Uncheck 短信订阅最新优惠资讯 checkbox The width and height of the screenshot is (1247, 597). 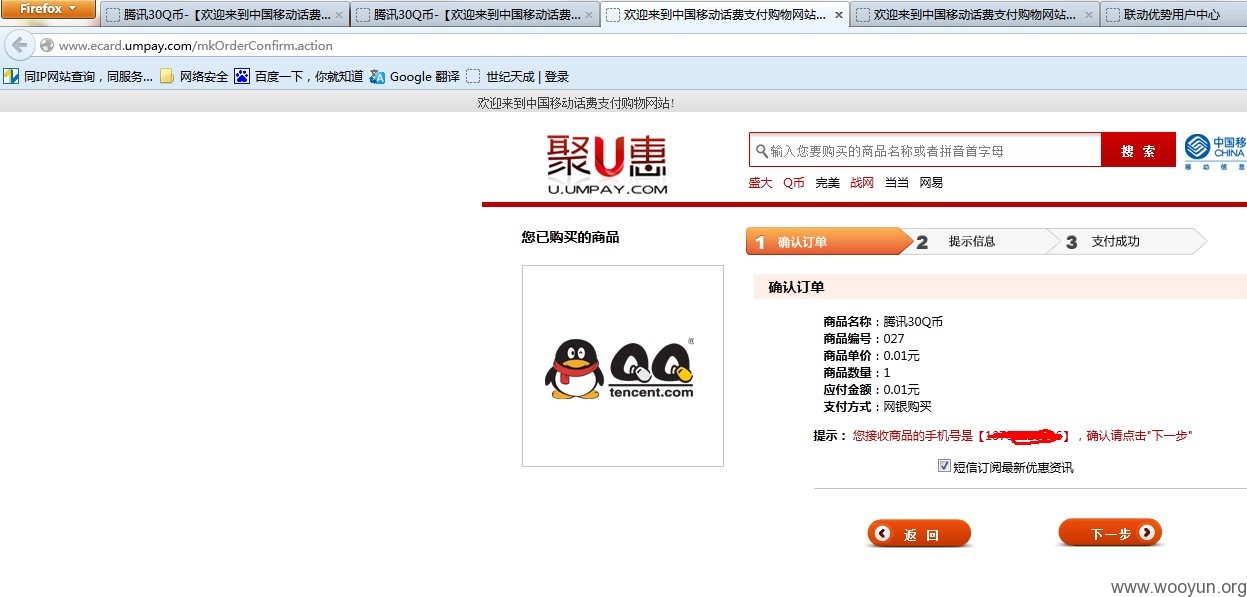point(944,466)
